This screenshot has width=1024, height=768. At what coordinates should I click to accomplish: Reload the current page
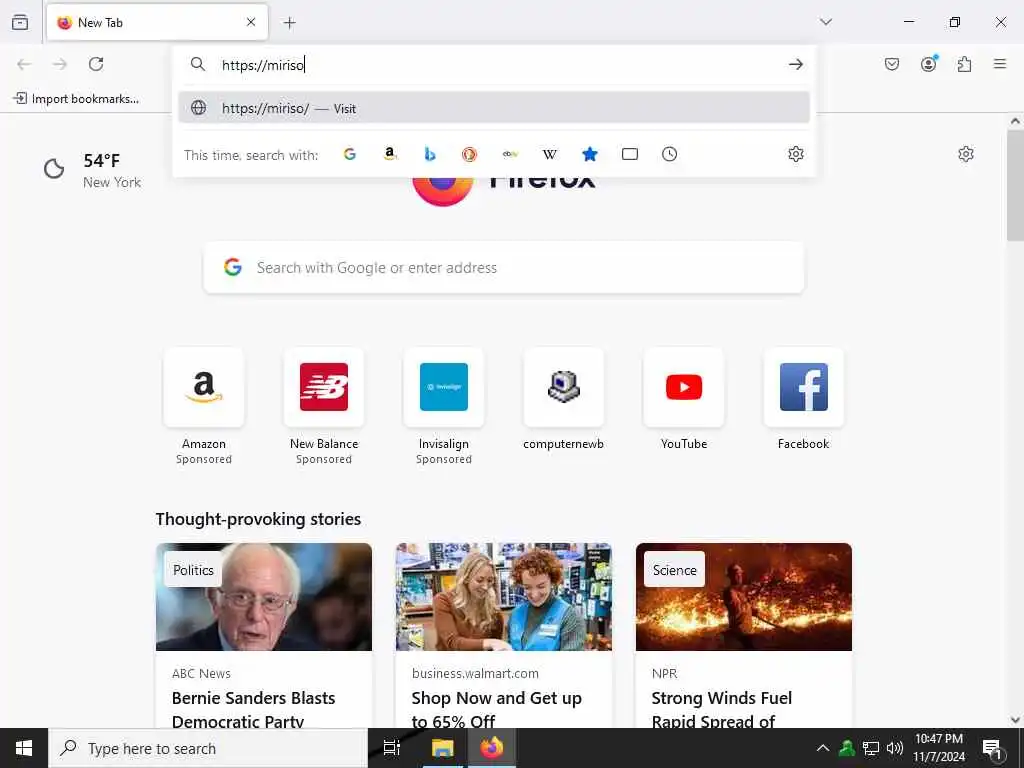point(96,64)
